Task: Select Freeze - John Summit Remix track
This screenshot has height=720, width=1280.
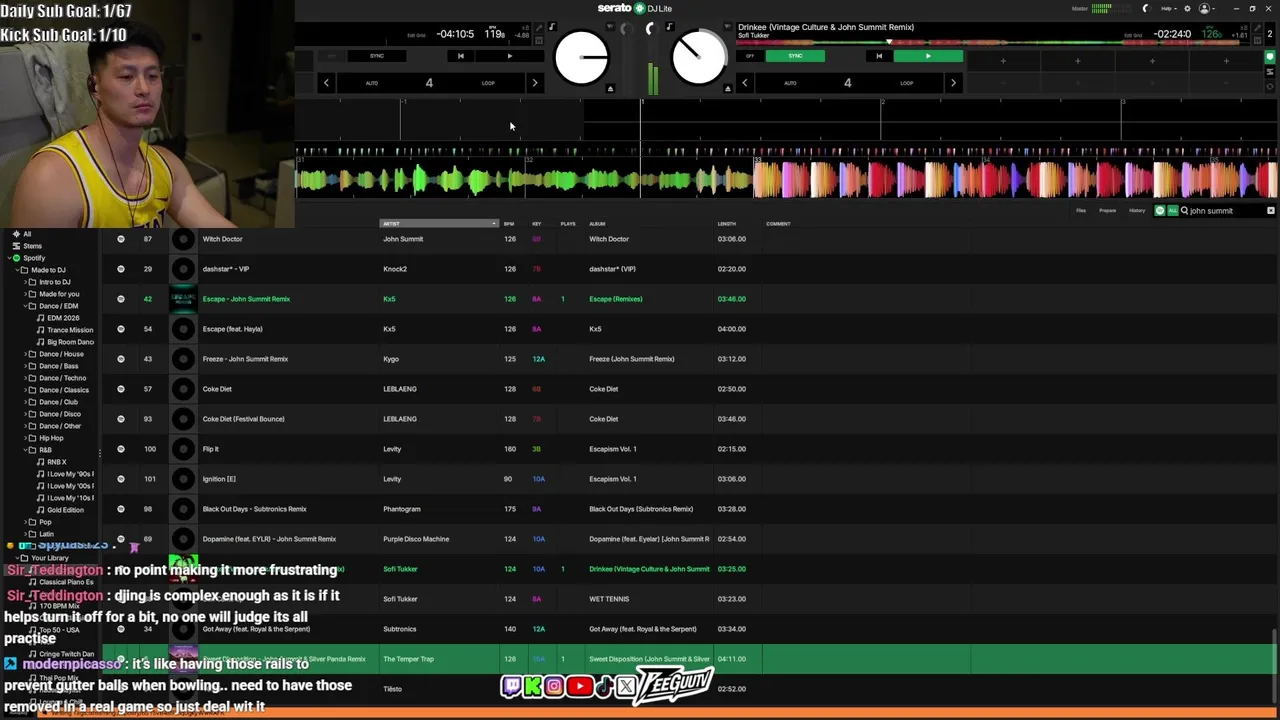Action: pos(689,359)
